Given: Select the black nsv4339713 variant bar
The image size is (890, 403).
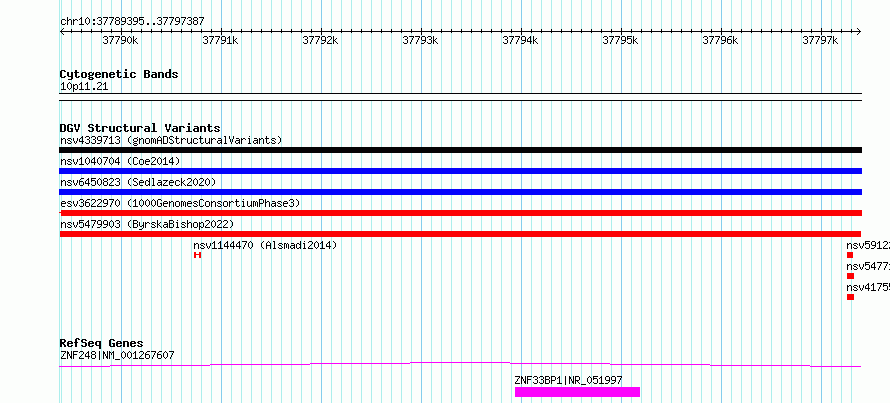Looking at the screenshot, I should point(460,150).
